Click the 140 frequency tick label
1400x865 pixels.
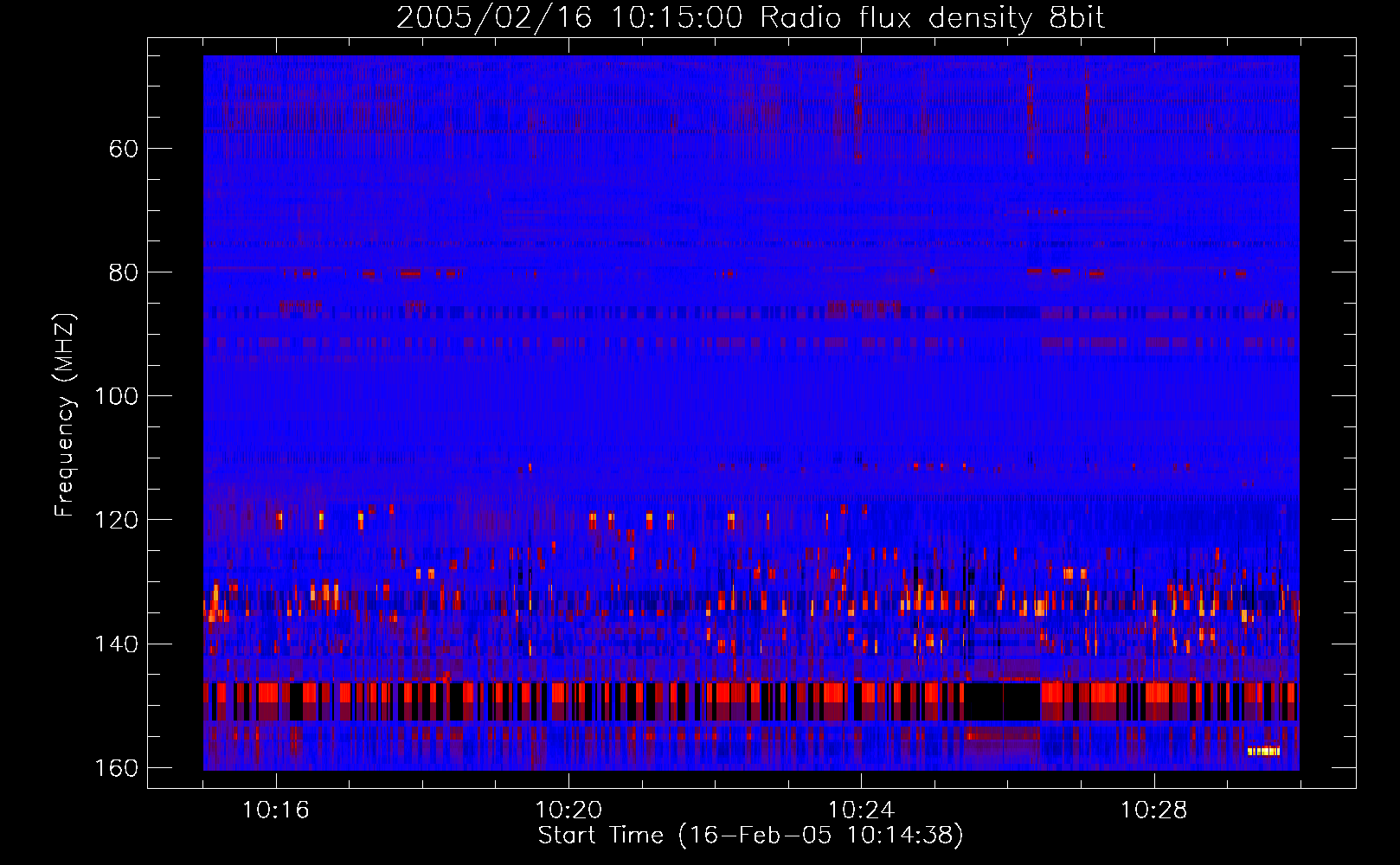116,644
